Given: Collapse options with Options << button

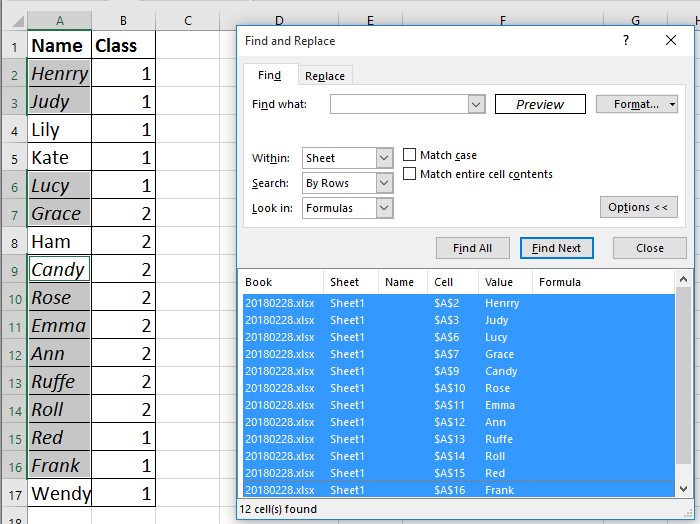Looking at the screenshot, I should tap(637, 207).
